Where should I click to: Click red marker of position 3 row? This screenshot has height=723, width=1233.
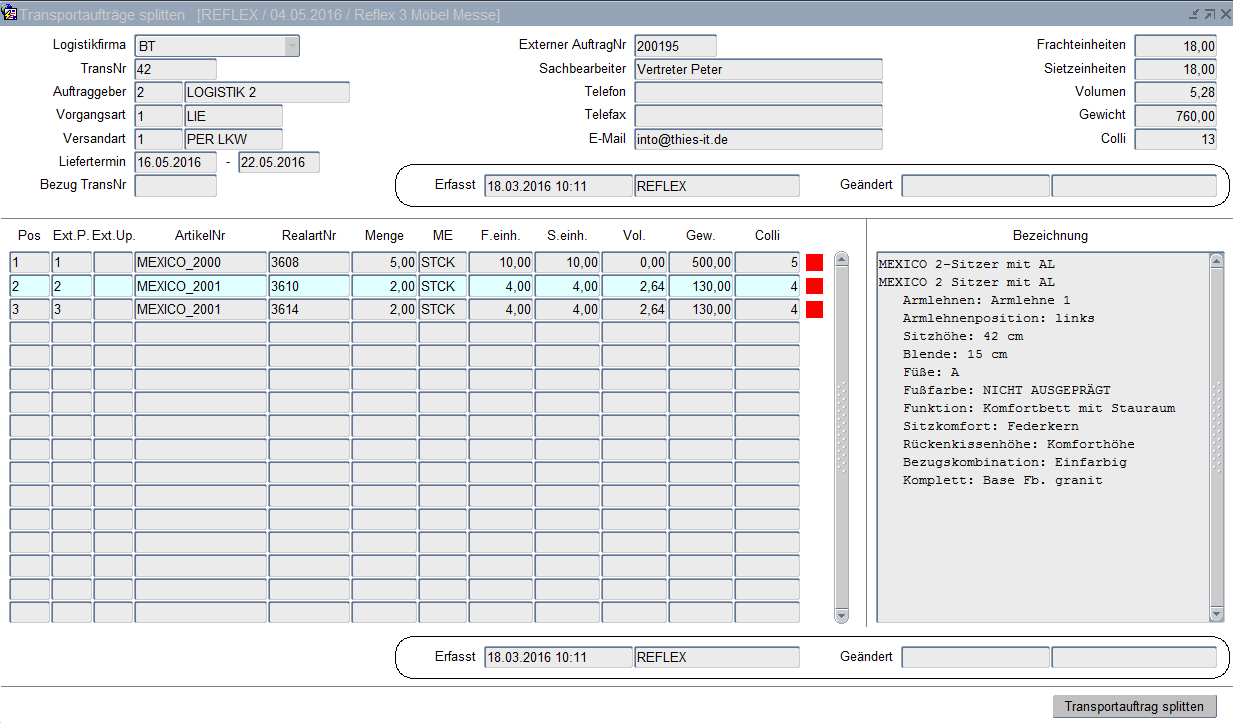[814, 309]
